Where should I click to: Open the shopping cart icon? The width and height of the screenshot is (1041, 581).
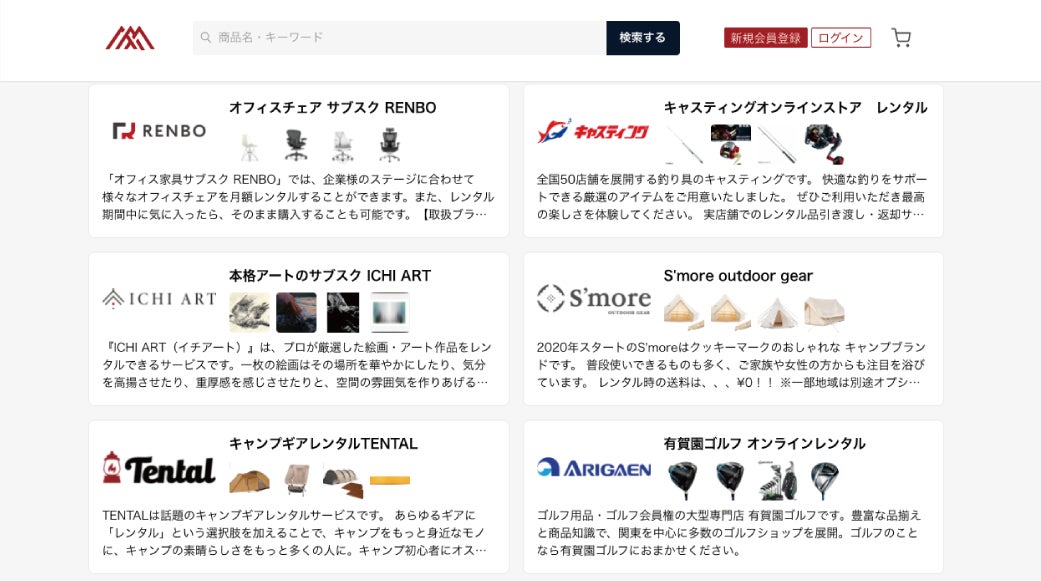coord(901,38)
